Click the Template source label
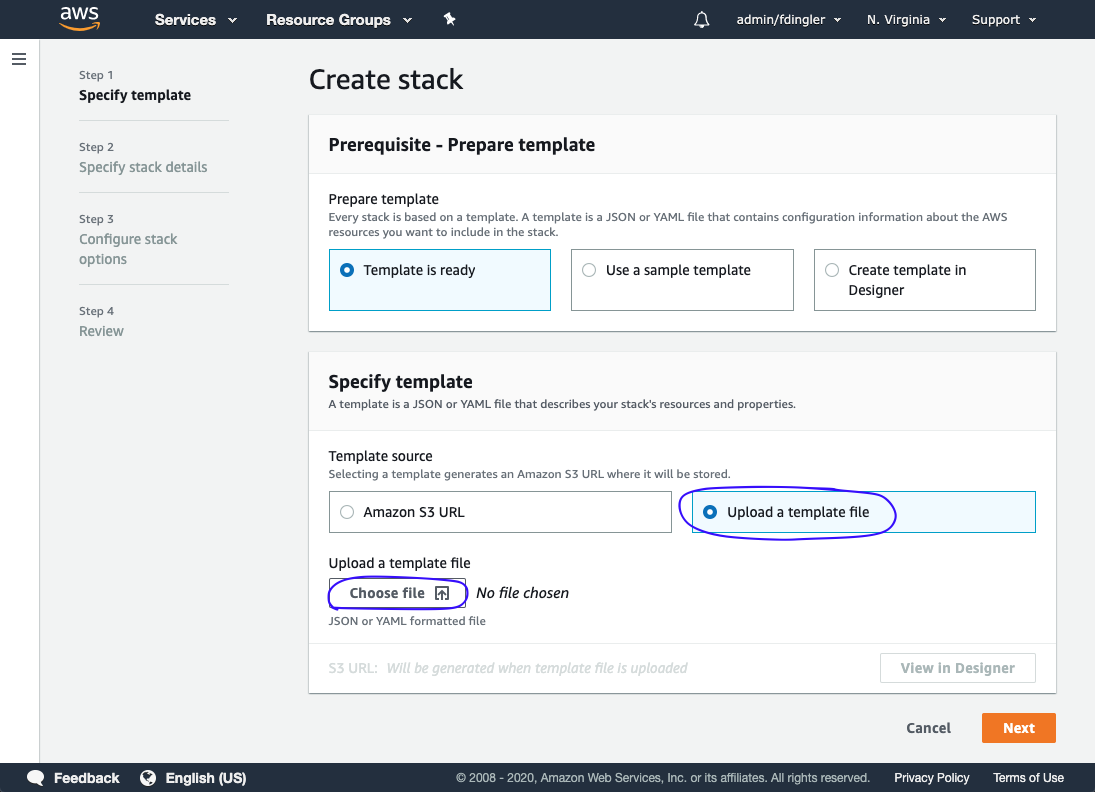 381,456
